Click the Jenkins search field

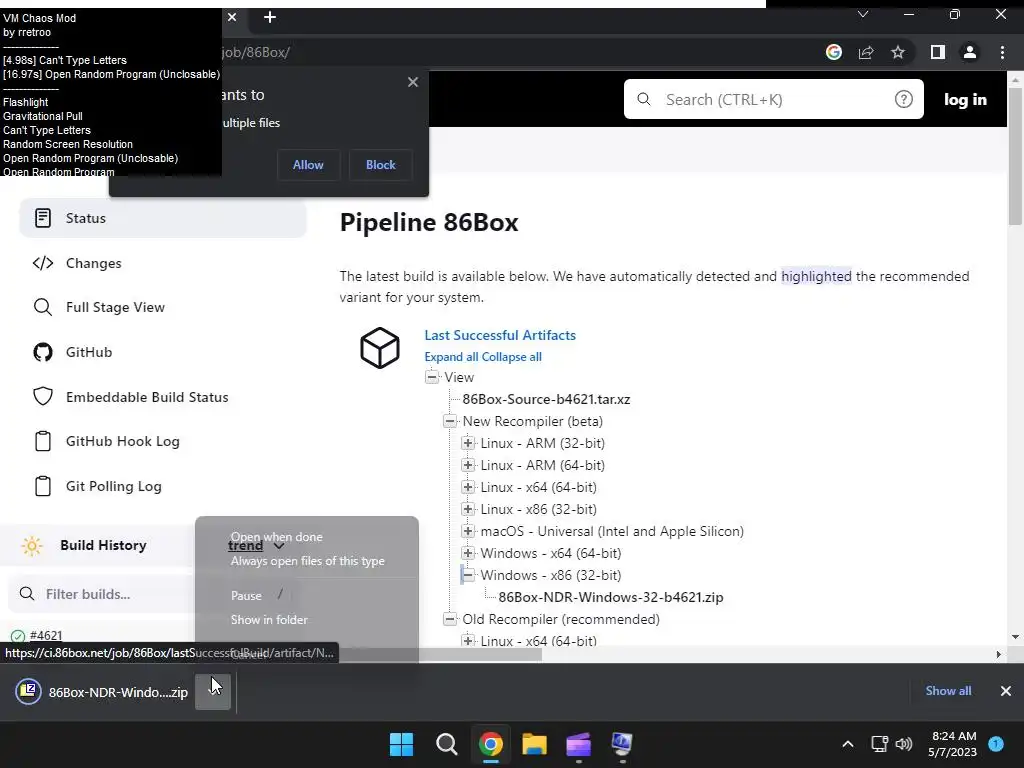773,99
